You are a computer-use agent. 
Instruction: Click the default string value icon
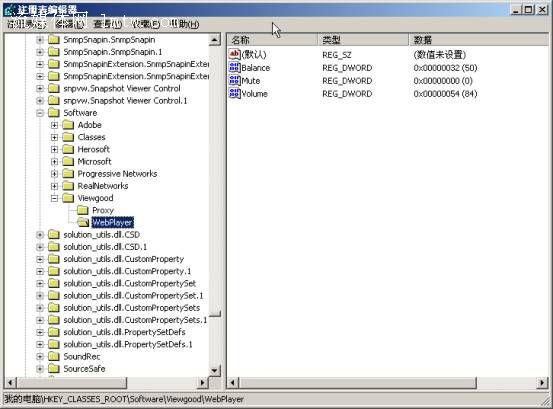click(x=234, y=54)
